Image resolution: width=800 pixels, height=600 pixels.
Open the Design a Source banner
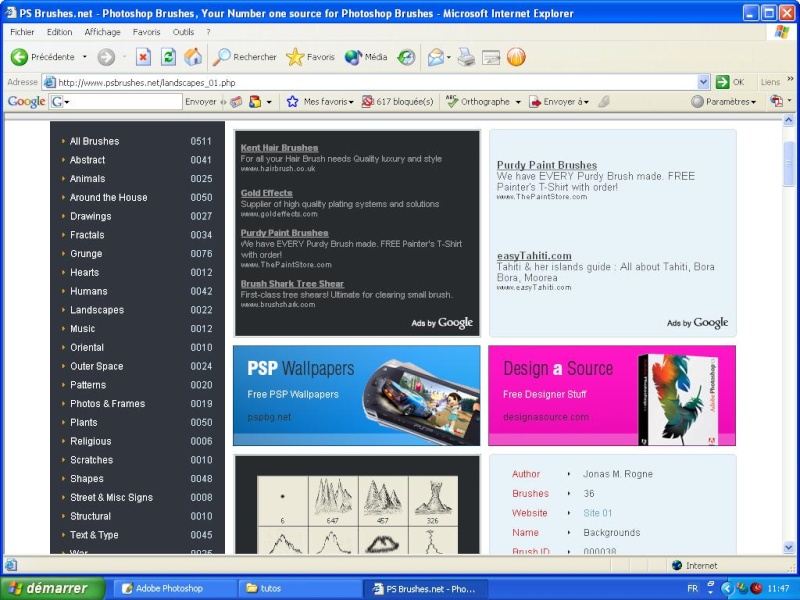[612, 395]
